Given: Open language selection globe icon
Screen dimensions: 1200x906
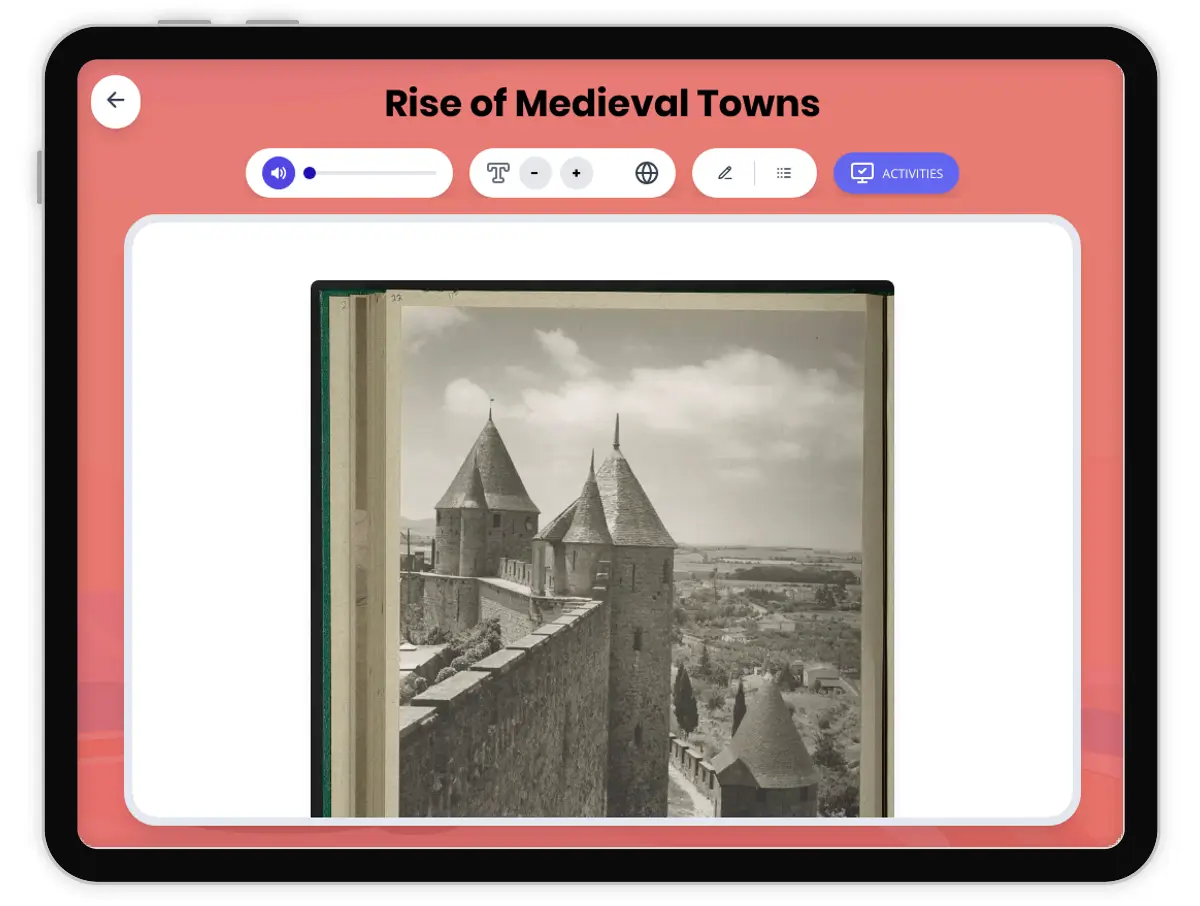Looking at the screenshot, I should 647,173.
